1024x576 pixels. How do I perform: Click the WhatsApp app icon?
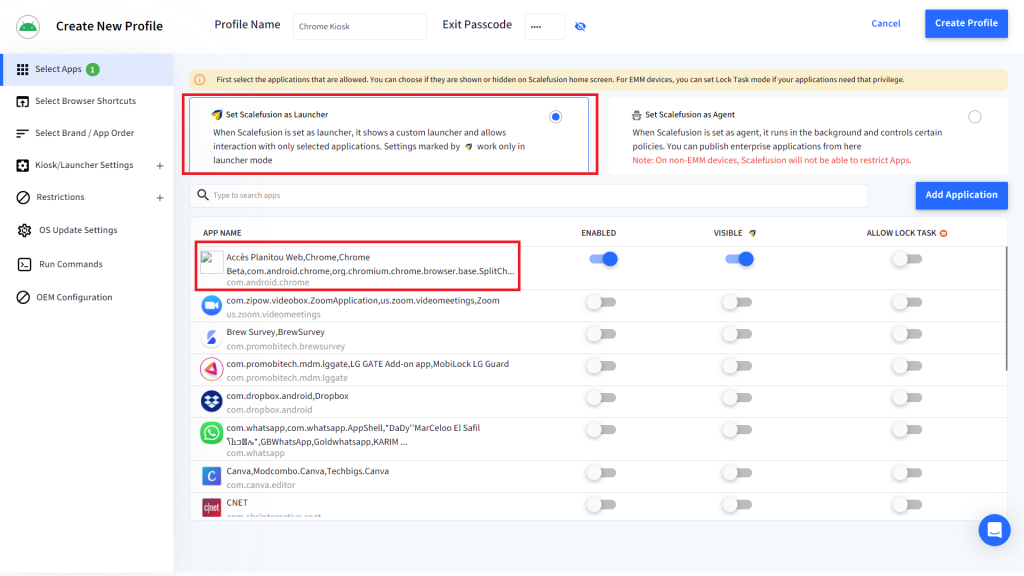click(x=212, y=433)
